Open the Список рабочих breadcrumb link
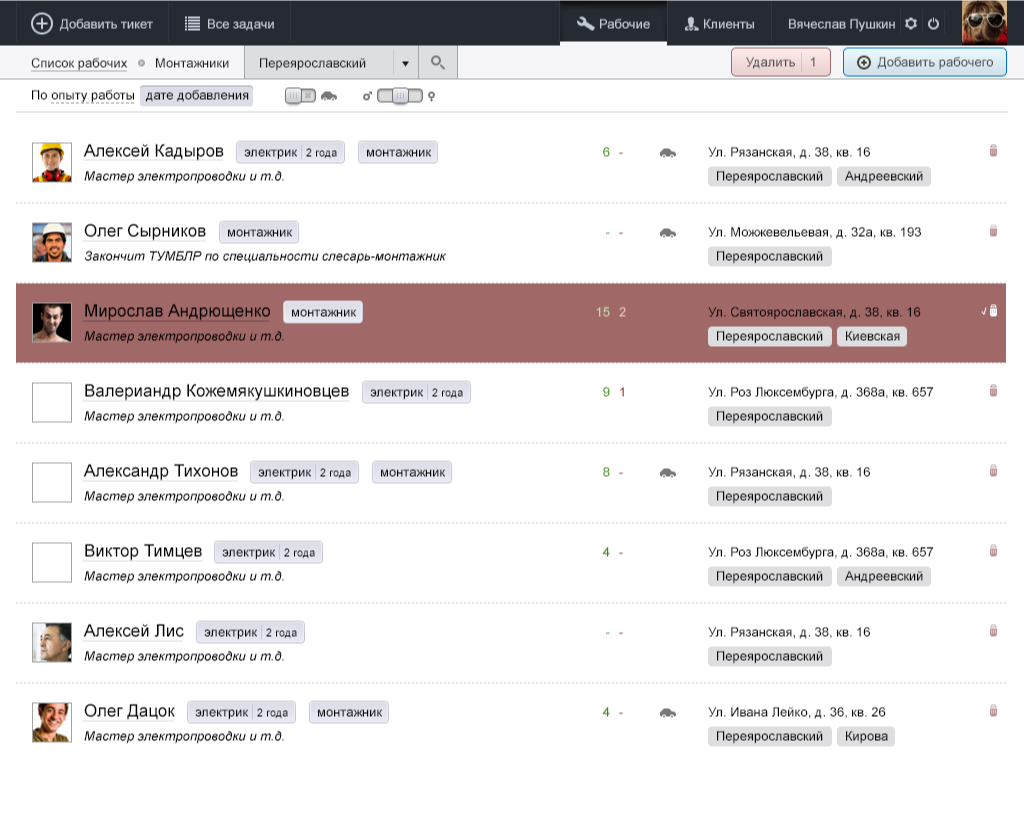1024x813 pixels. click(x=79, y=63)
